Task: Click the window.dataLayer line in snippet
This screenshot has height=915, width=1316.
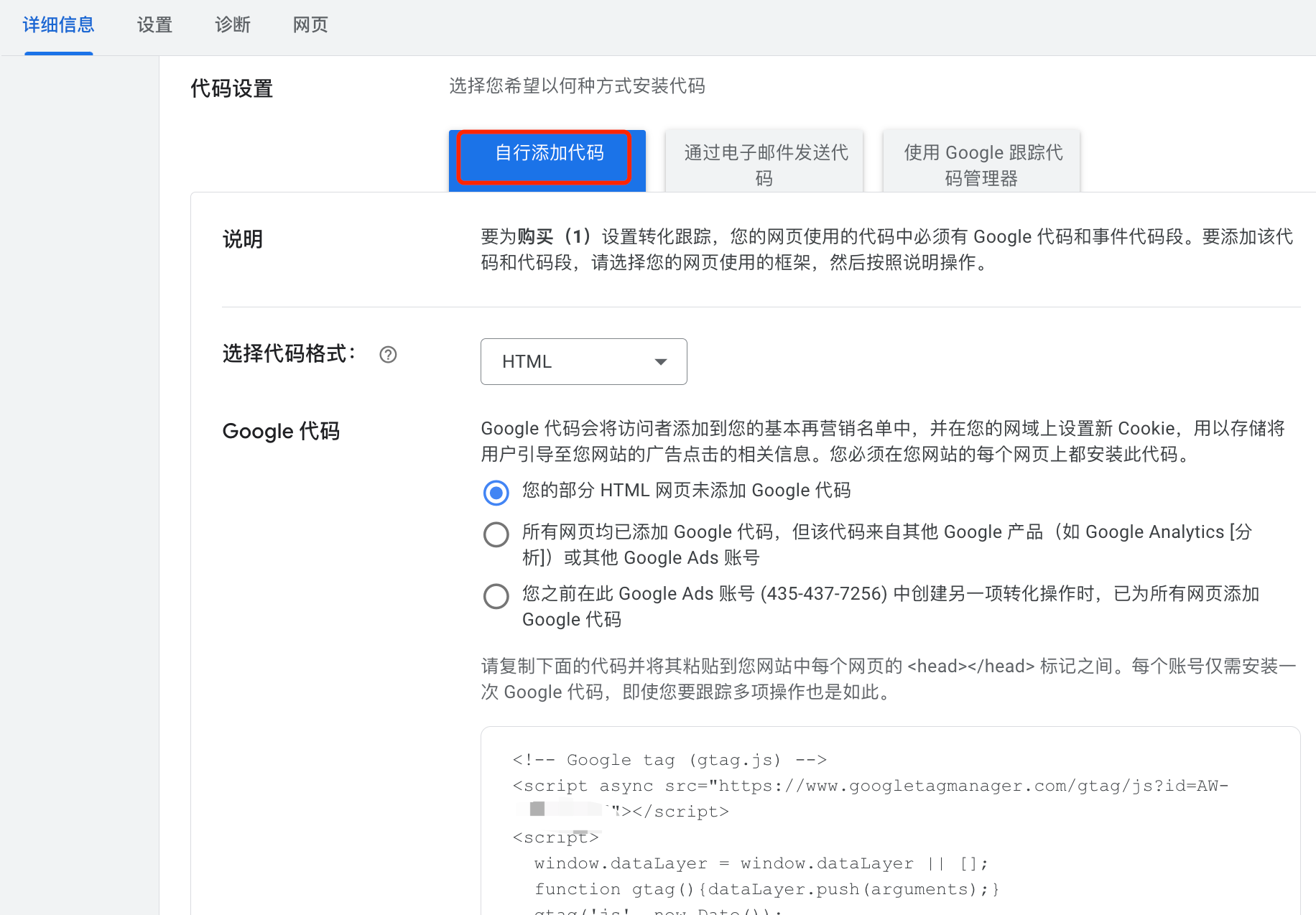Action: point(761,863)
